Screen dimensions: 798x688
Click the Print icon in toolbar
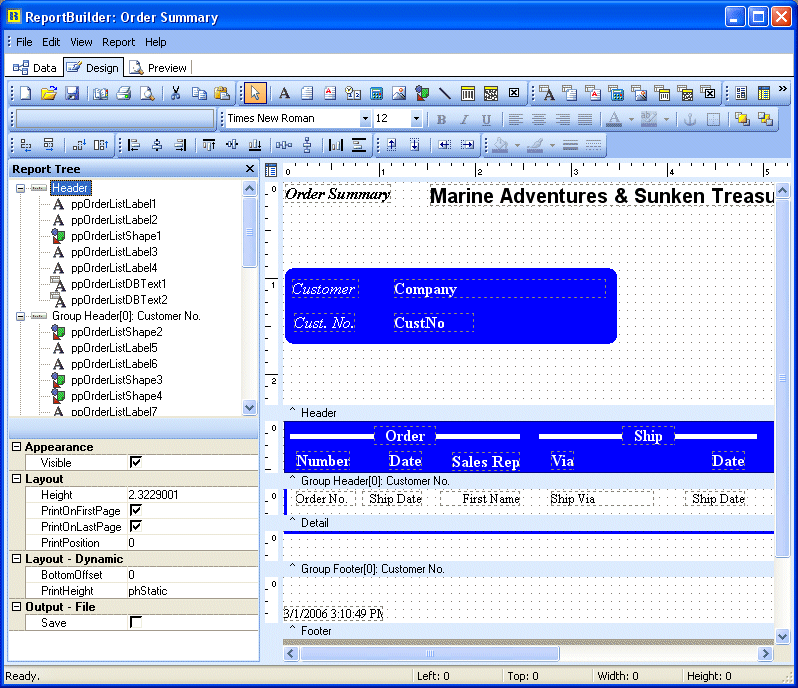pyautogui.click(x=124, y=93)
